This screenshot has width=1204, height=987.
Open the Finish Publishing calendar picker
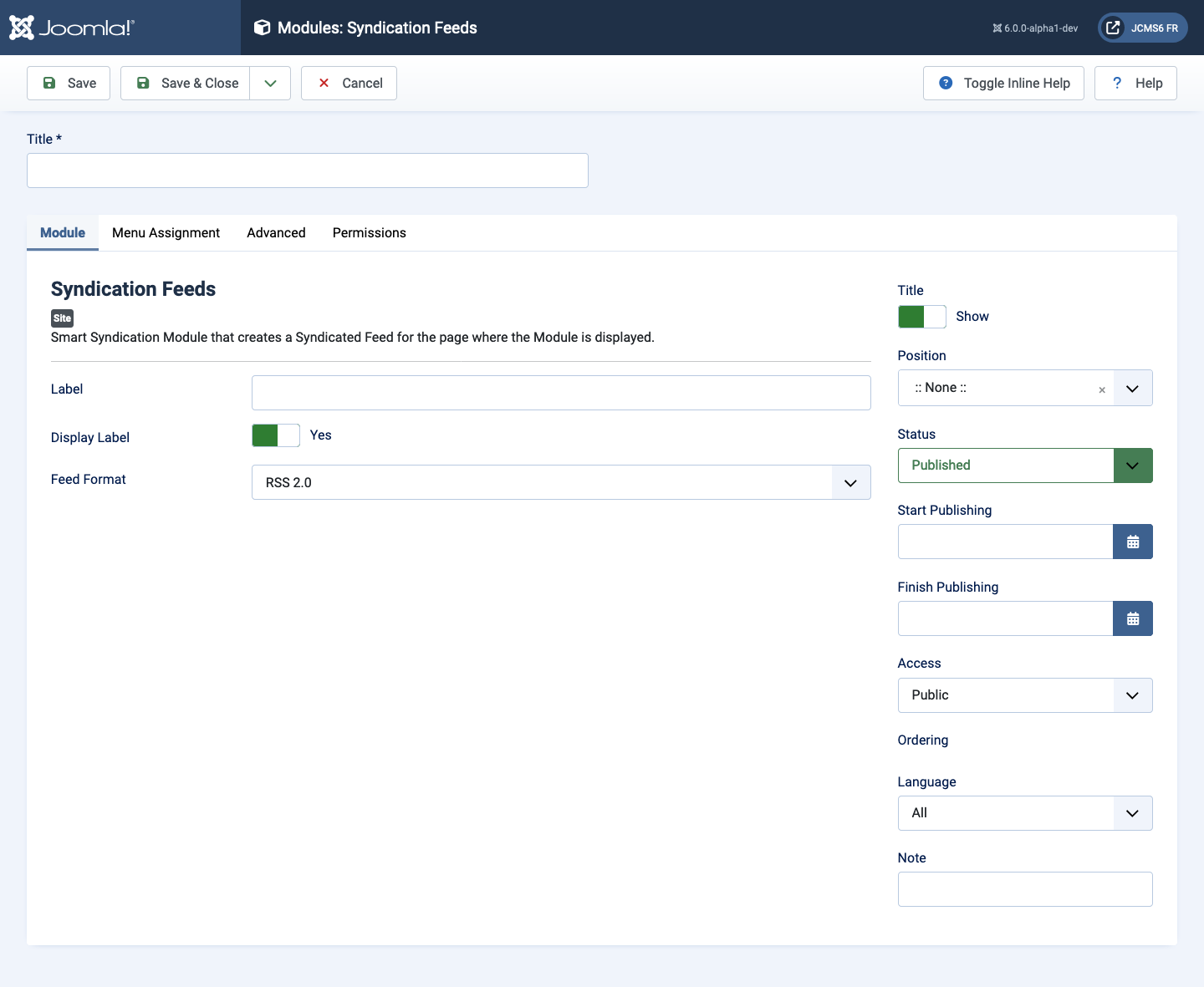click(x=1133, y=618)
